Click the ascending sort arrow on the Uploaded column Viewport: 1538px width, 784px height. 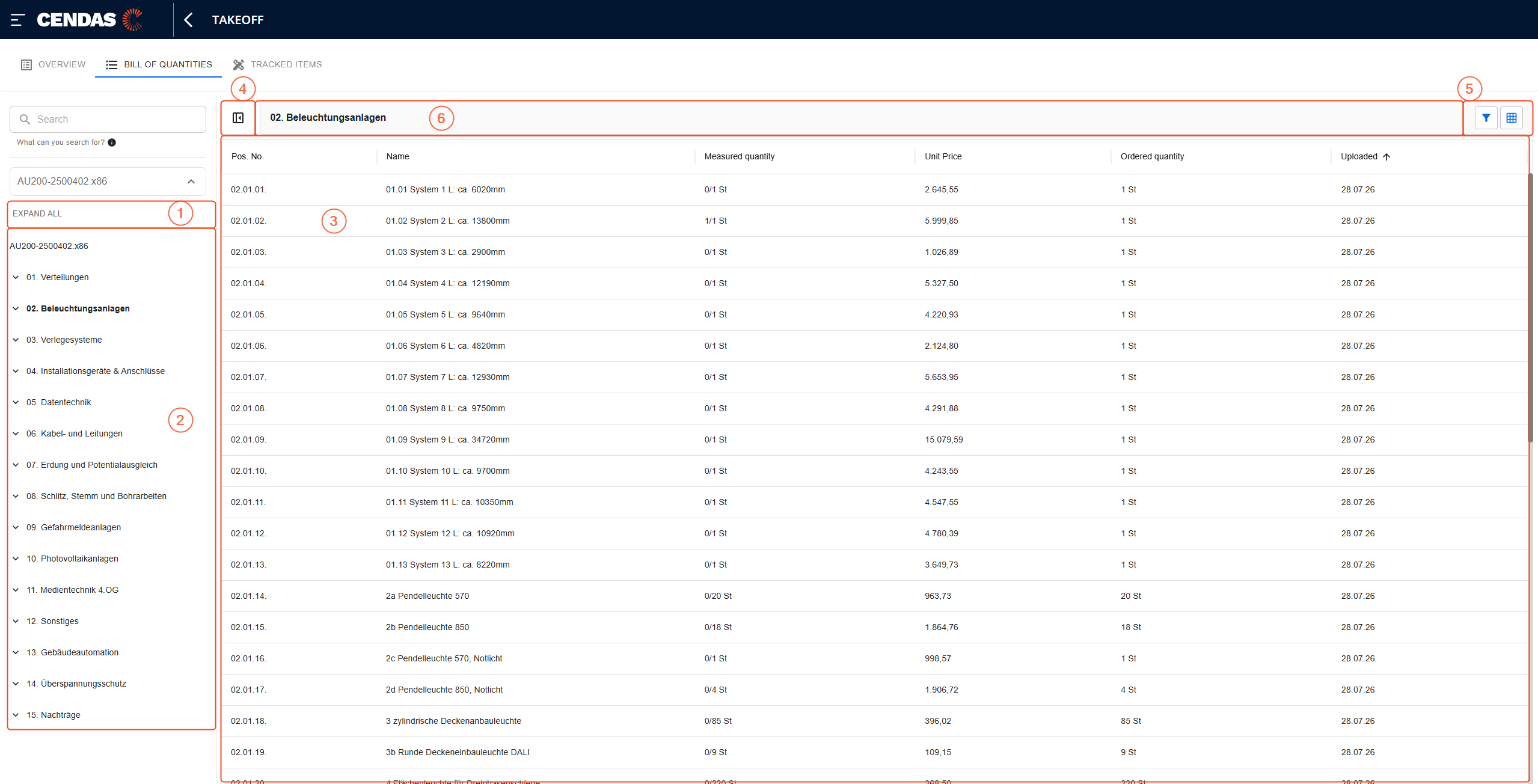click(x=1386, y=157)
